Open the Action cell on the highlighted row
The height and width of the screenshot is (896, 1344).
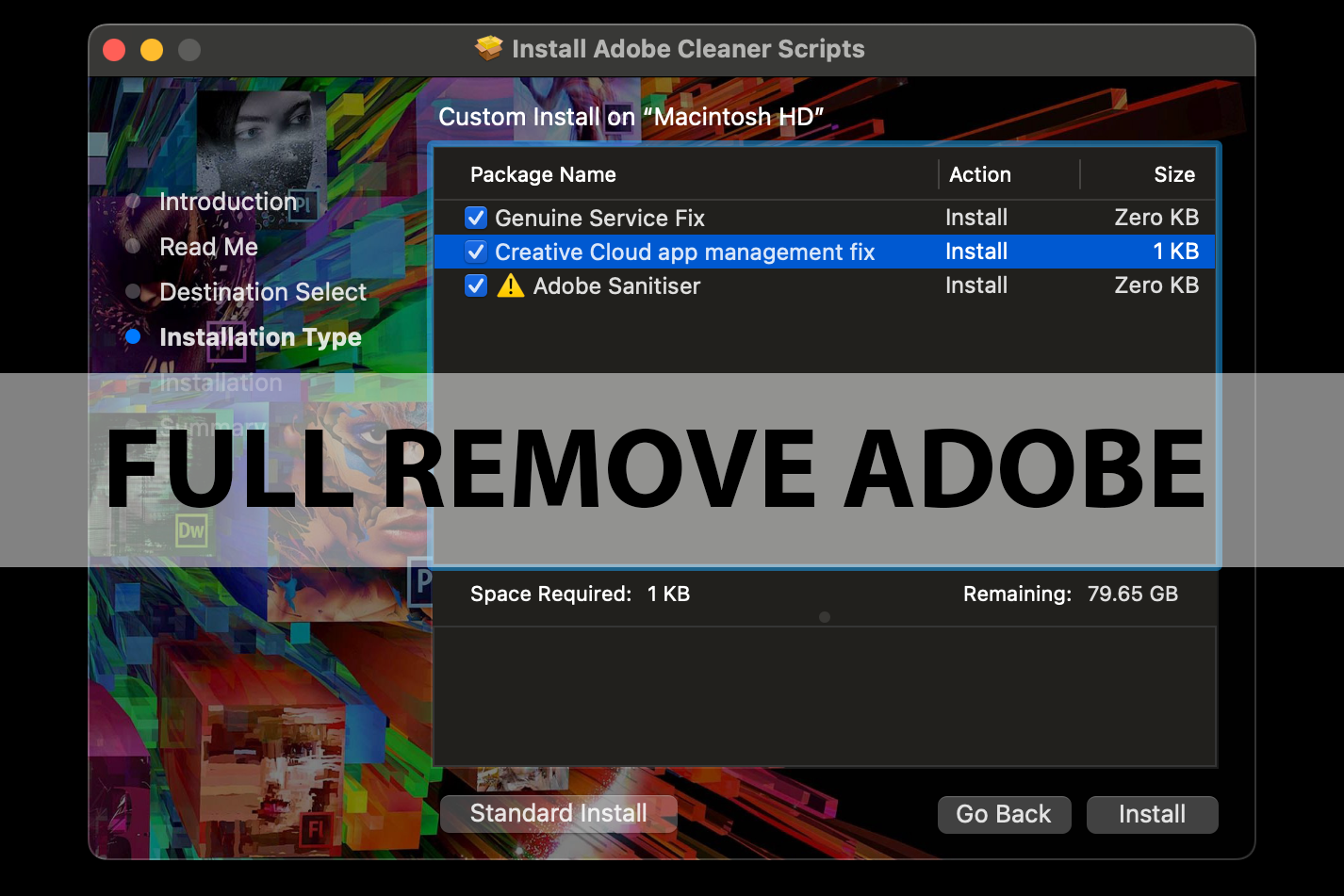976,252
